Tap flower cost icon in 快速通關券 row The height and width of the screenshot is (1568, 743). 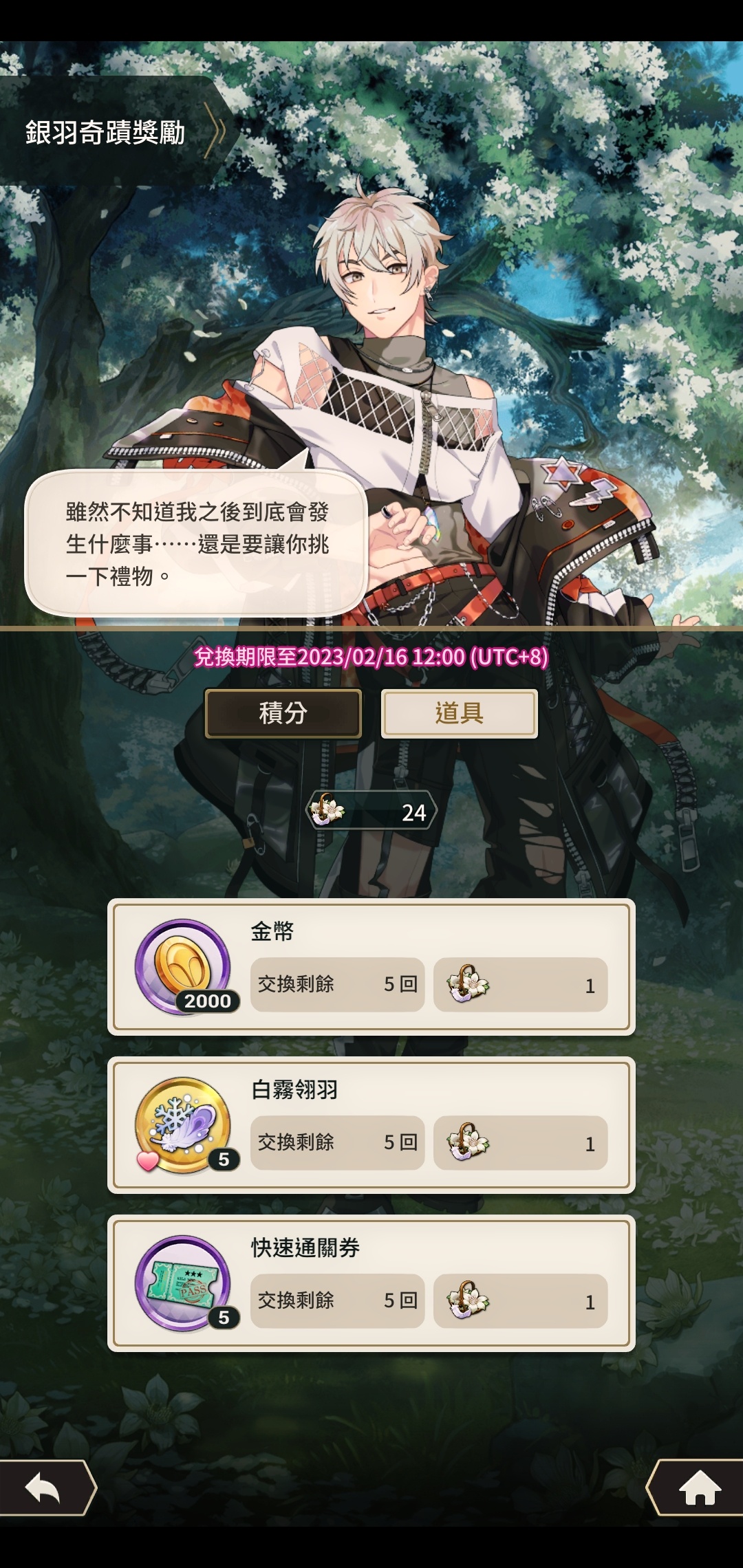coord(468,1300)
